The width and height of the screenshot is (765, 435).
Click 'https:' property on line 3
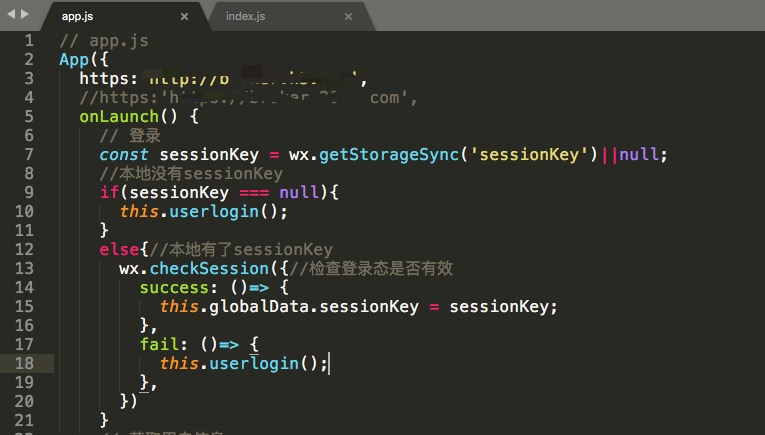(x=109, y=79)
